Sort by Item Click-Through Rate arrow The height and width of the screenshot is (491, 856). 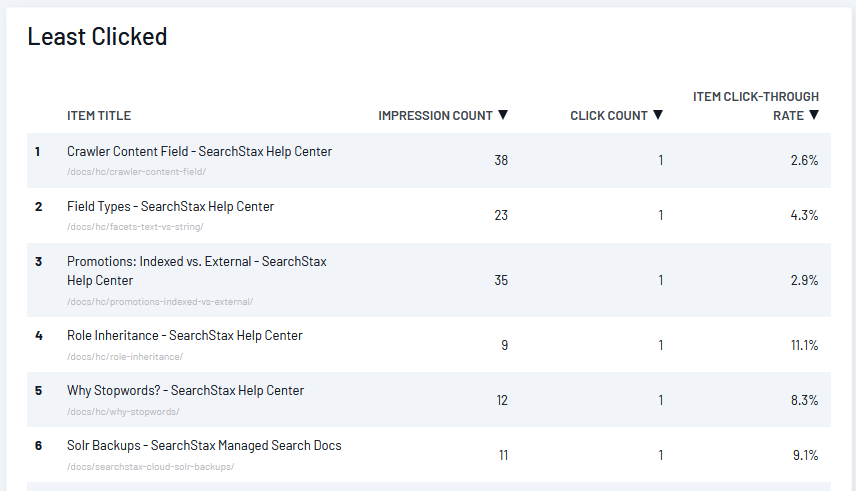pos(814,115)
